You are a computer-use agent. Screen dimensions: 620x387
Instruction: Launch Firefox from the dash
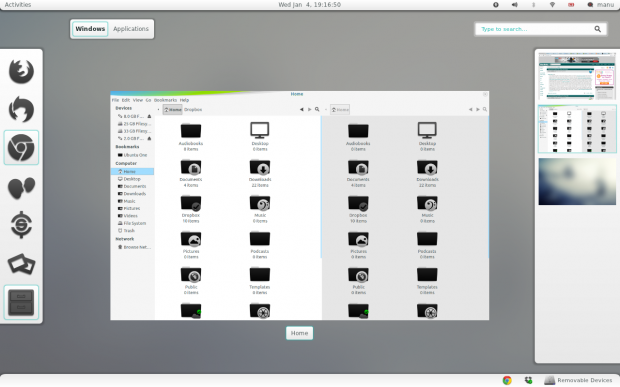click(x=21, y=71)
